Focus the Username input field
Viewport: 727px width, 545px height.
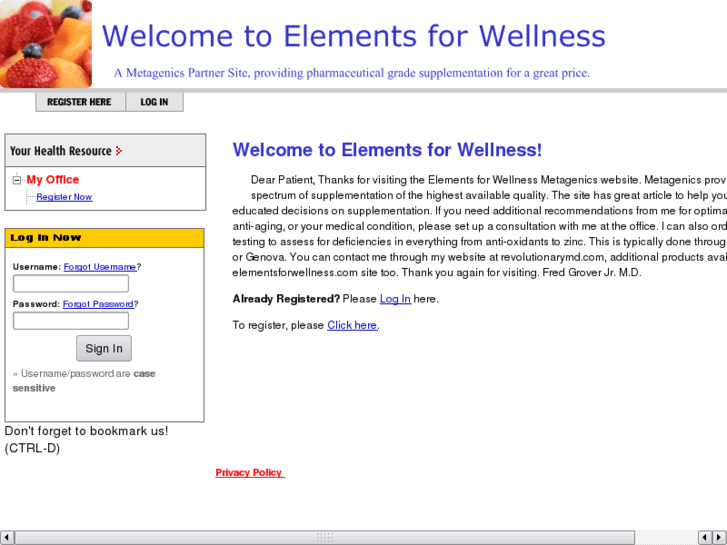(70, 283)
